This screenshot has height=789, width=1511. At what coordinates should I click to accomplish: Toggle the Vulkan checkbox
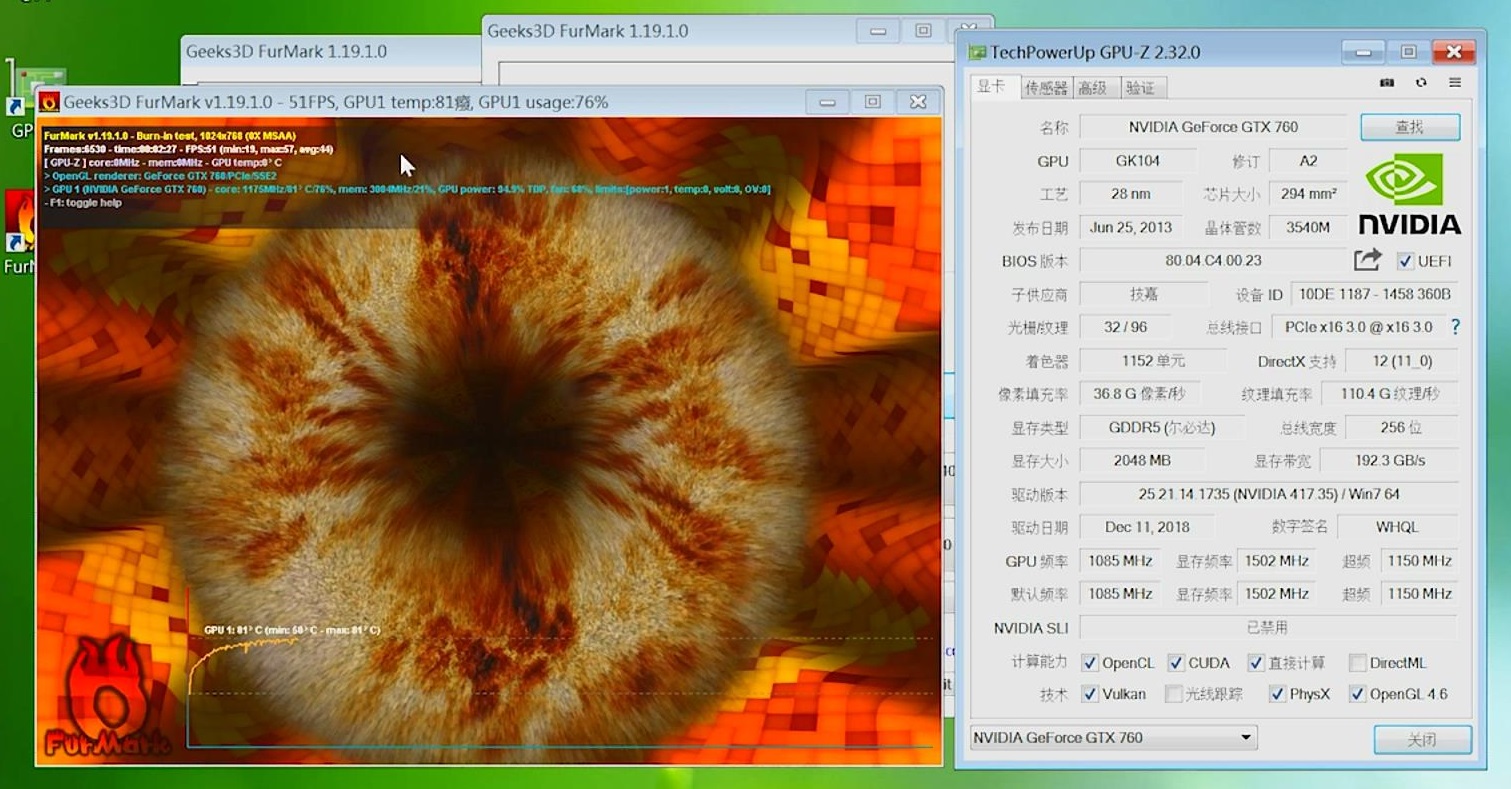pyautogui.click(x=1090, y=694)
